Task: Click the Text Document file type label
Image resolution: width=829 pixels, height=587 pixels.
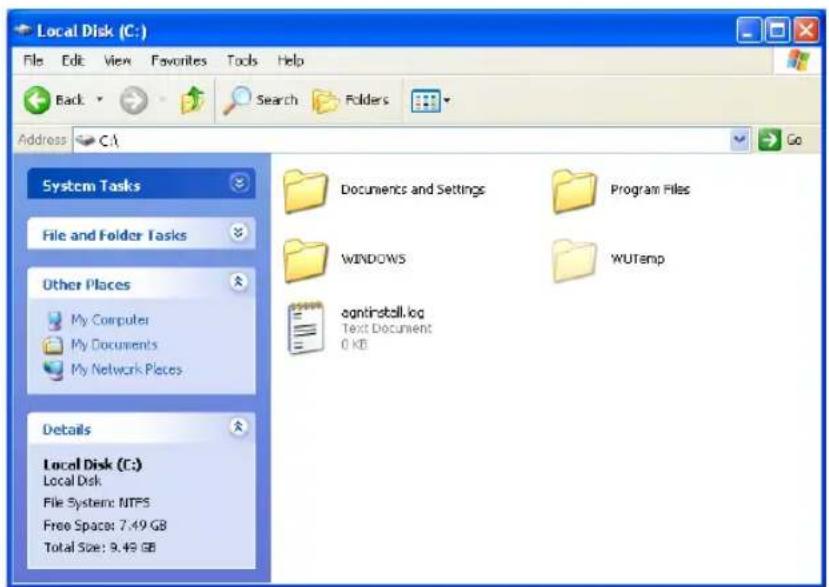Action: click(x=386, y=328)
